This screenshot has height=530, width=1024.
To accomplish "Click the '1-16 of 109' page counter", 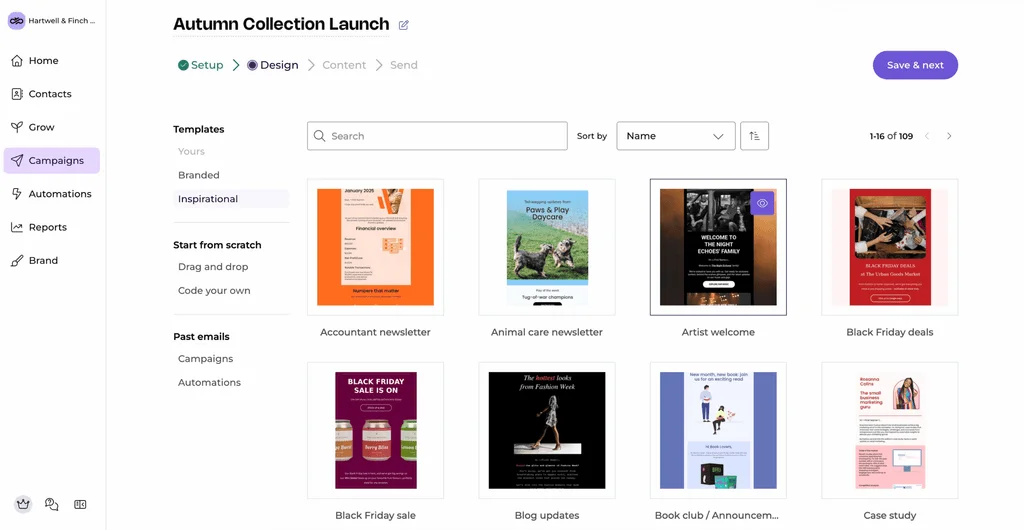I will click(891, 136).
